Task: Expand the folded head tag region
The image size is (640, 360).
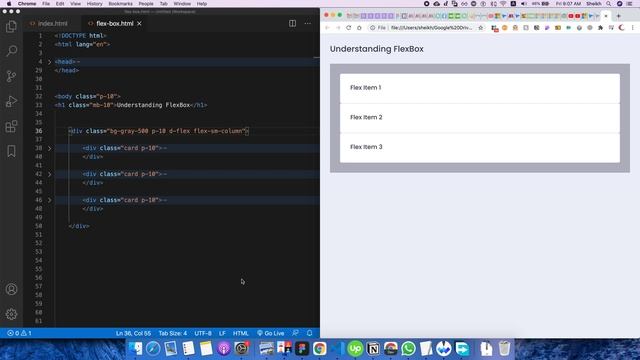Action: tap(50, 62)
